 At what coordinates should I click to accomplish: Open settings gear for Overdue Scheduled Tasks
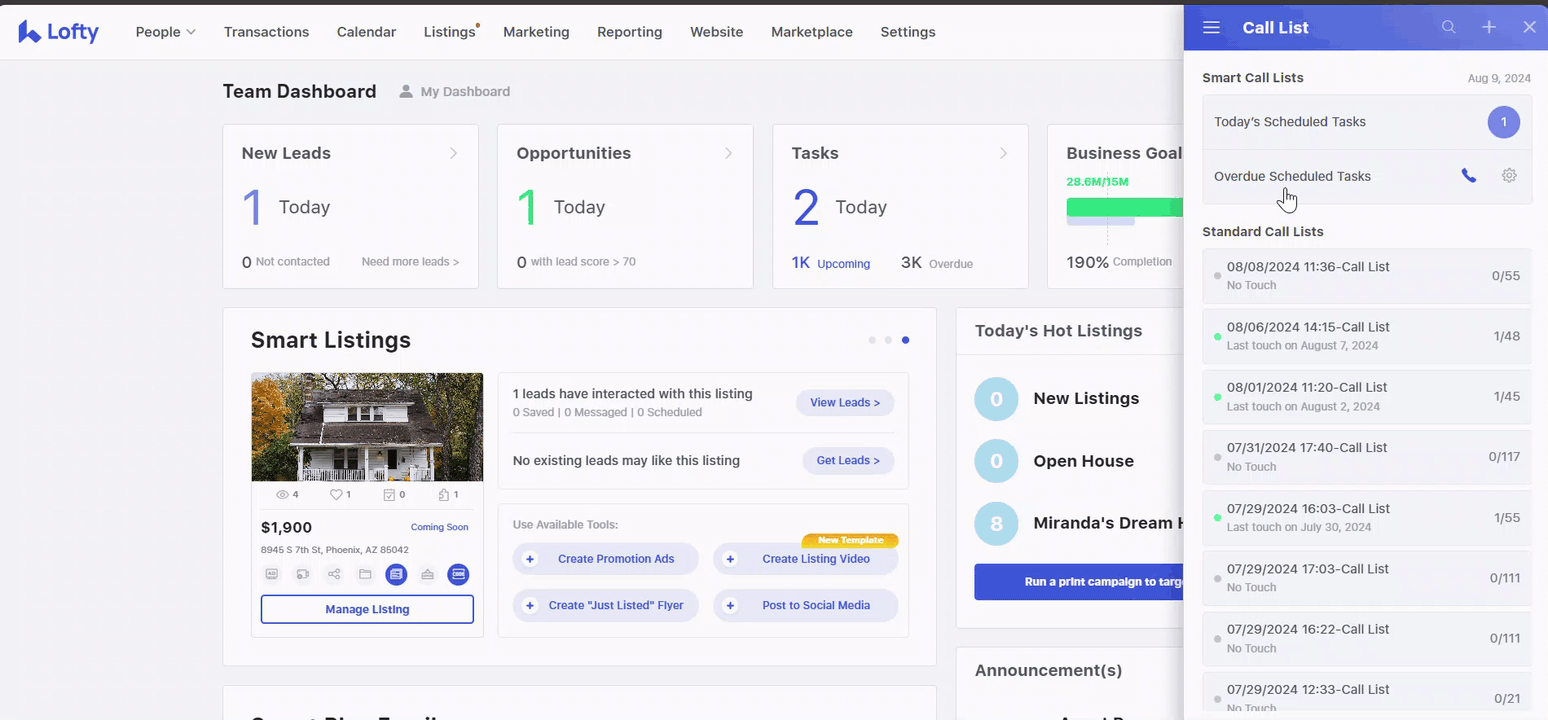coord(1509,176)
